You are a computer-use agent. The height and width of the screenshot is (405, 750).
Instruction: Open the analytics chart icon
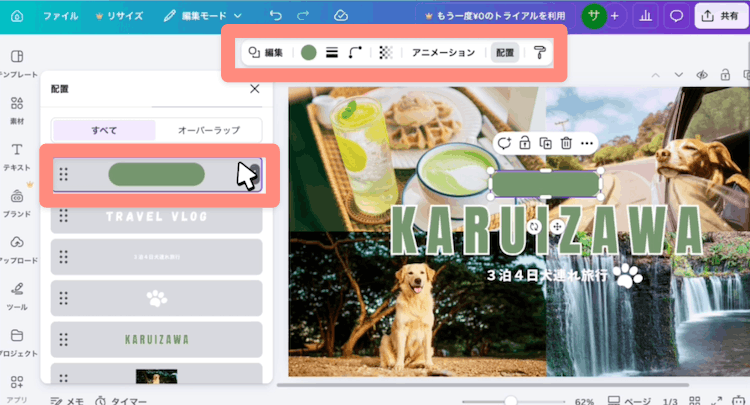coord(645,16)
